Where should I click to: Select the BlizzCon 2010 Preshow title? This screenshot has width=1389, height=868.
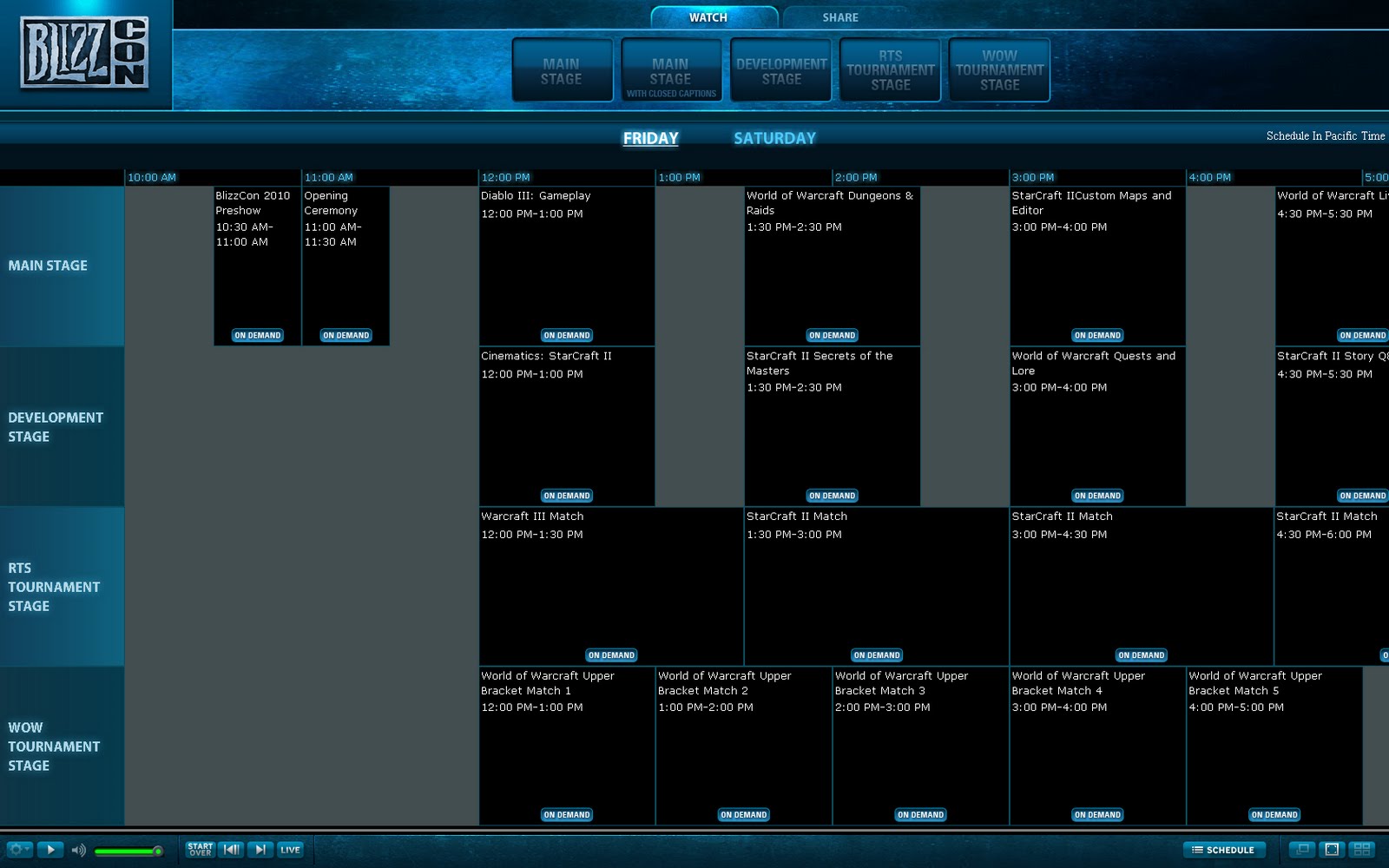pos(253,203)
